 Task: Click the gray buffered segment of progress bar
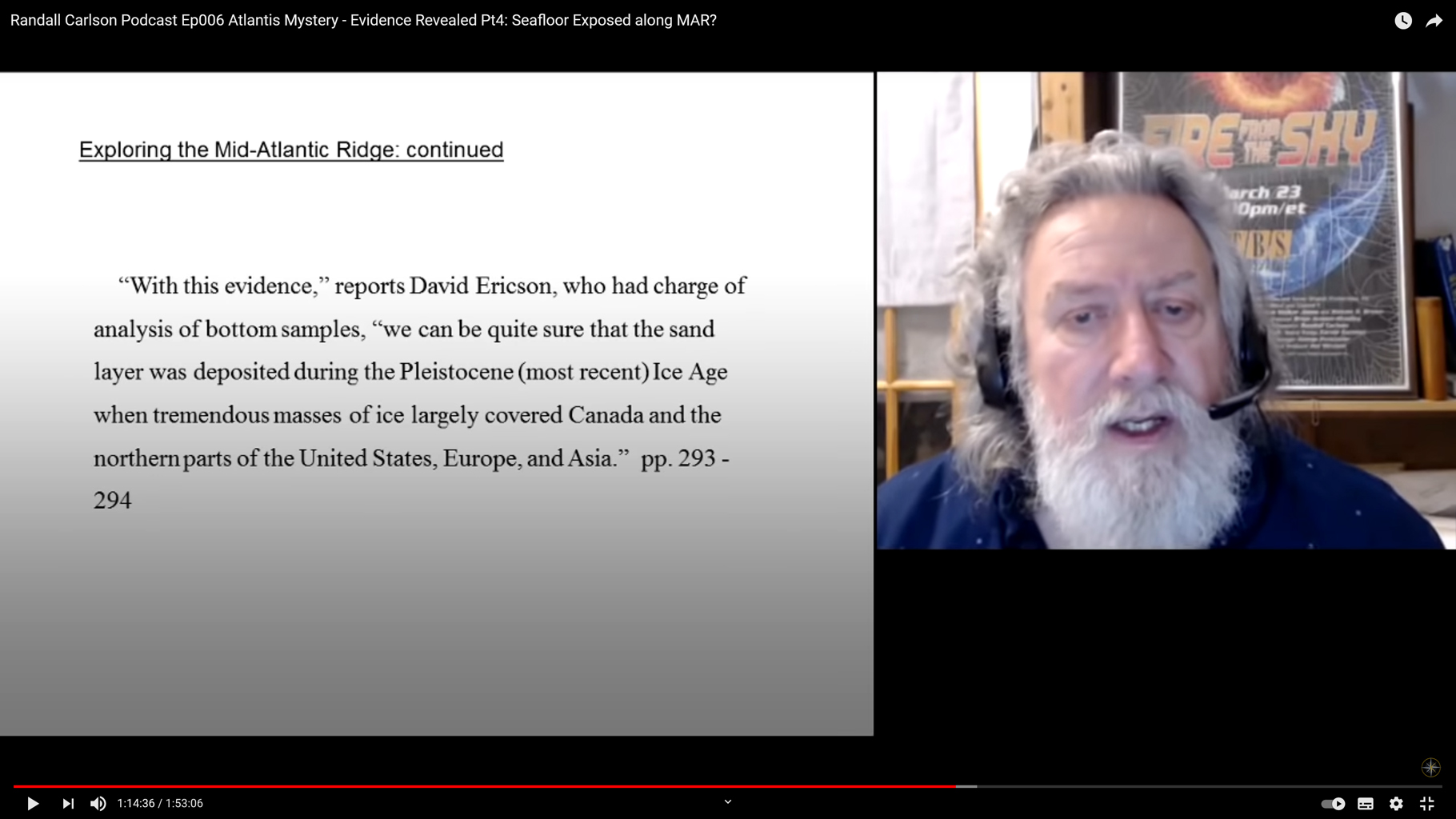coord(966,786)
